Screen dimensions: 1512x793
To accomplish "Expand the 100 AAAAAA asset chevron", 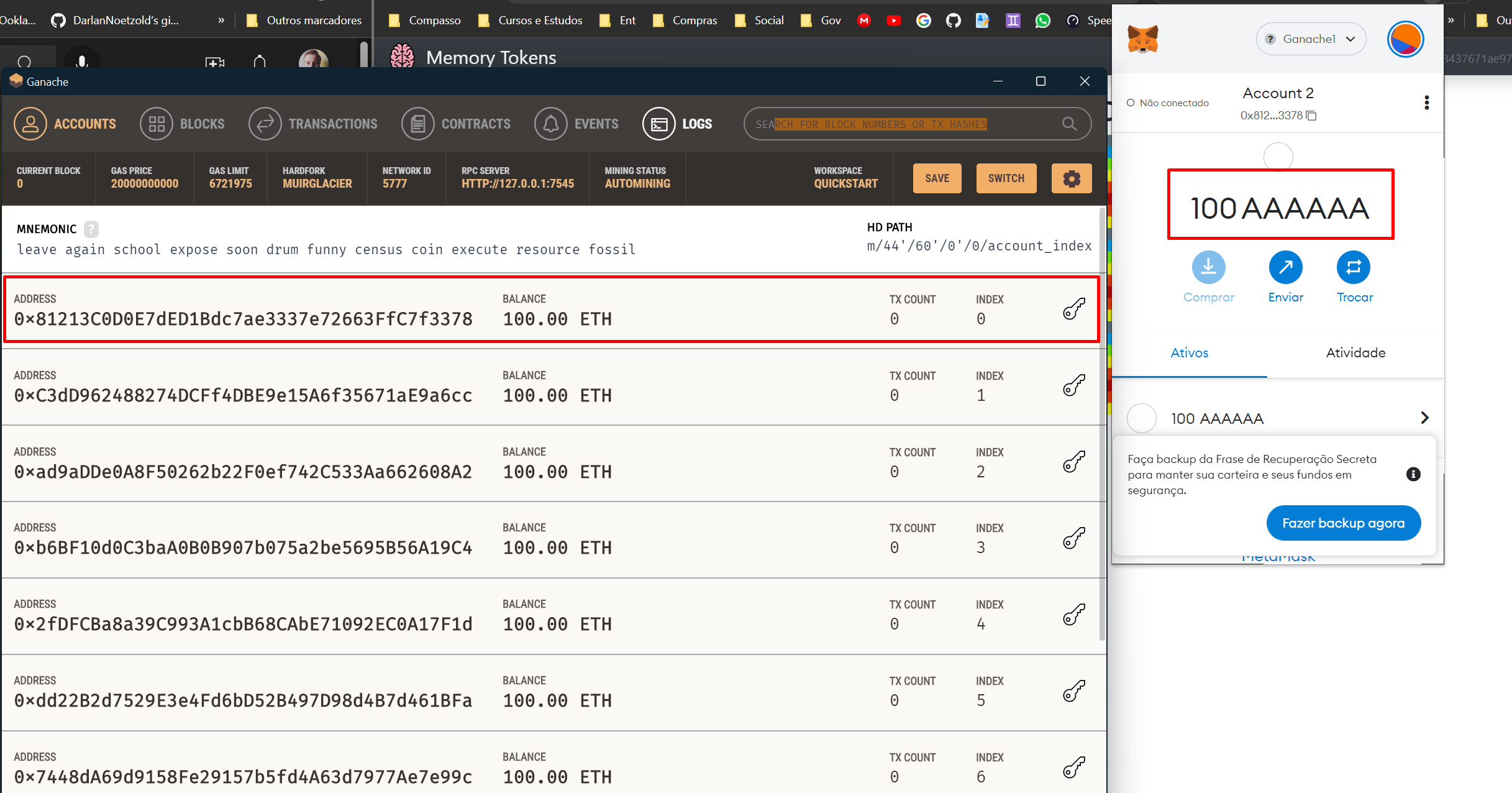I will (1424, 418).
